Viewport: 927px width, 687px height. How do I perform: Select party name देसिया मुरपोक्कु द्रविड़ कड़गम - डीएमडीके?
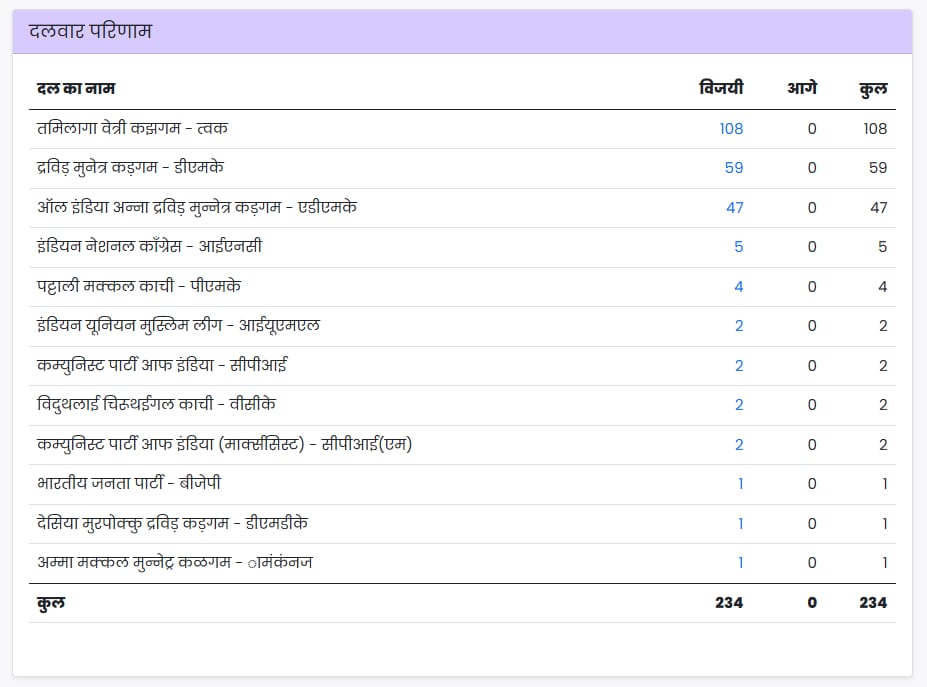click(172, 524)
